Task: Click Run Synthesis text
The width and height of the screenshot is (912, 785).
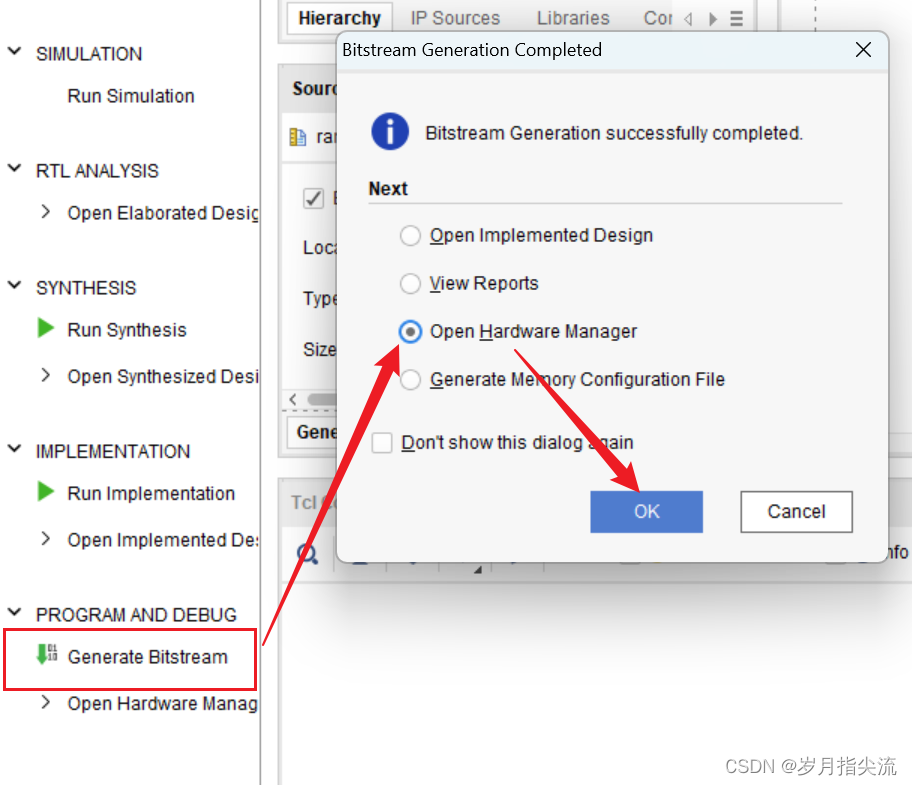Action: coord(127,330)
